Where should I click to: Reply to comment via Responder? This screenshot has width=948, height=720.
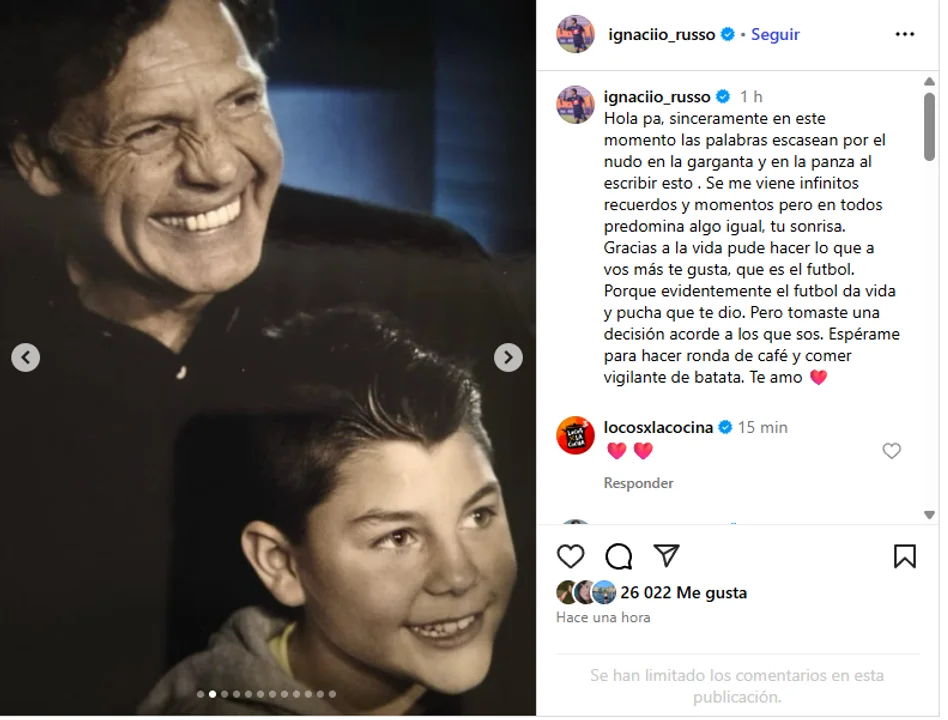638,483
